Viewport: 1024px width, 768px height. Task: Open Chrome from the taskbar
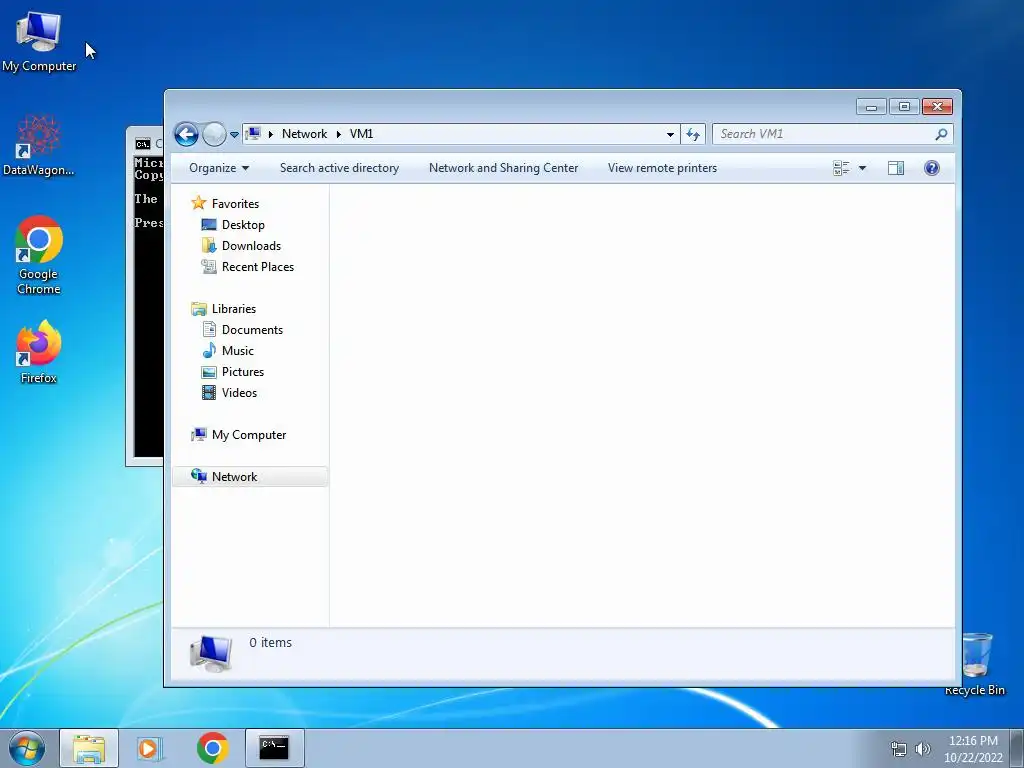(x=213, y=748)
